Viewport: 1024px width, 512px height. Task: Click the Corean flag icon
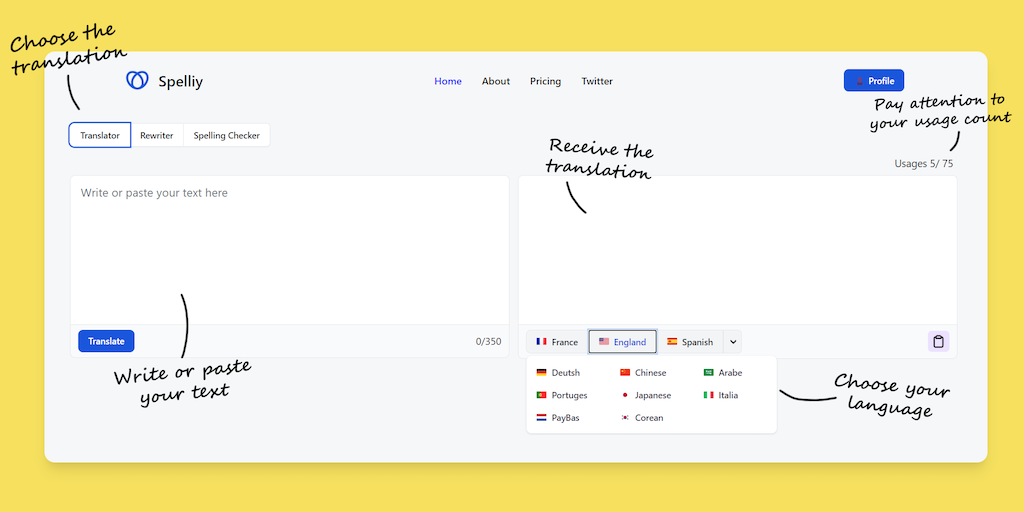click(625, 417)
